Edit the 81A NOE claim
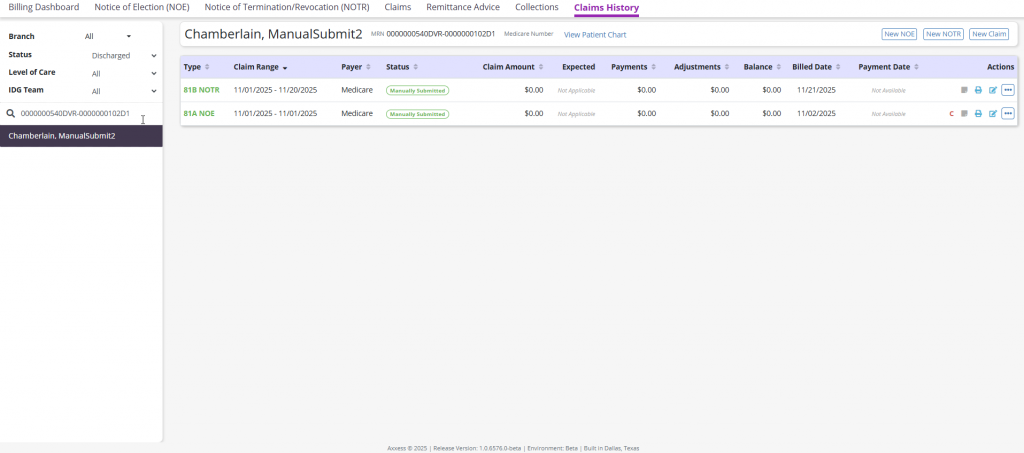The image size is (1024, 453). click(993, 114)
